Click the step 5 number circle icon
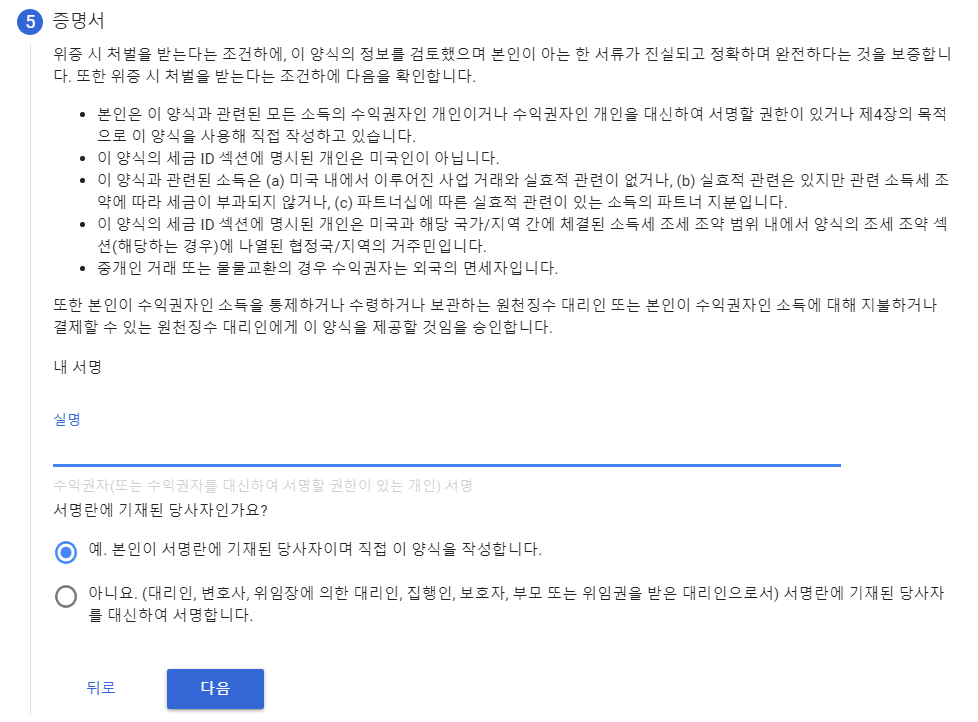The width and height of the screenshot is (978, 722). coord(29,22)
